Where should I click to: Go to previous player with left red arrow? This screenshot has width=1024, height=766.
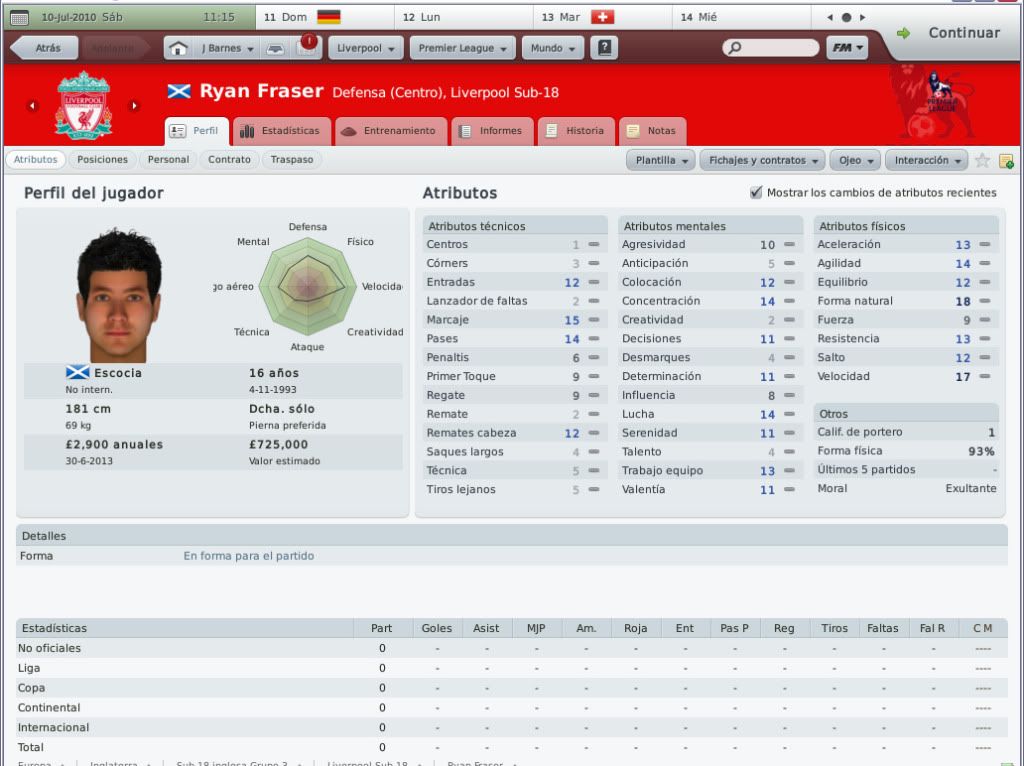pyautogui.click(x=32, y=106)
